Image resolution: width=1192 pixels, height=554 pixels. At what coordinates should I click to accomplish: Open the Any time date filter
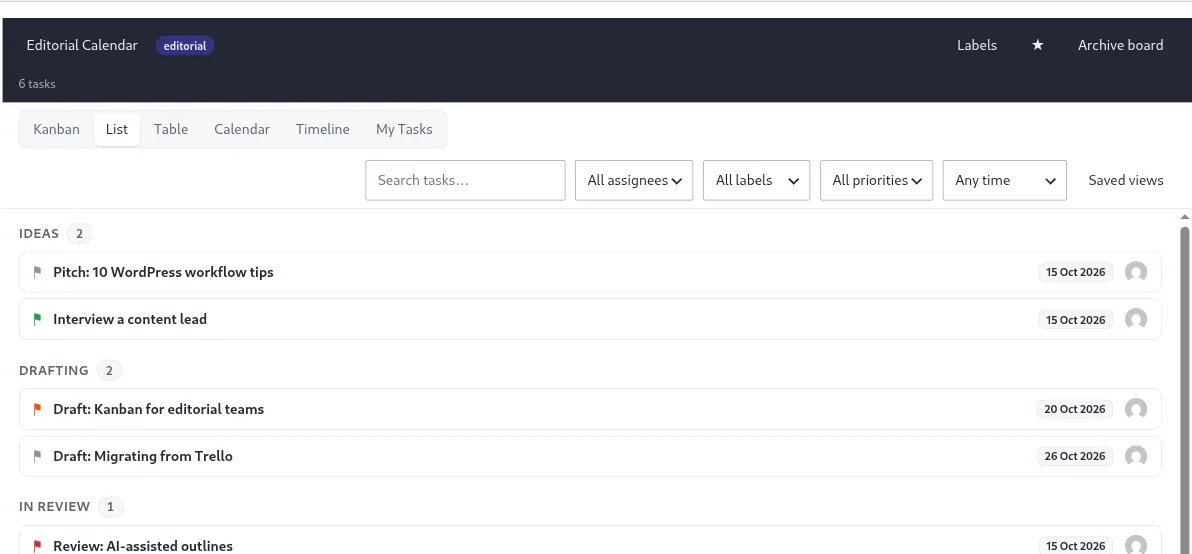pyautogui.click(x=1005, y=180)
